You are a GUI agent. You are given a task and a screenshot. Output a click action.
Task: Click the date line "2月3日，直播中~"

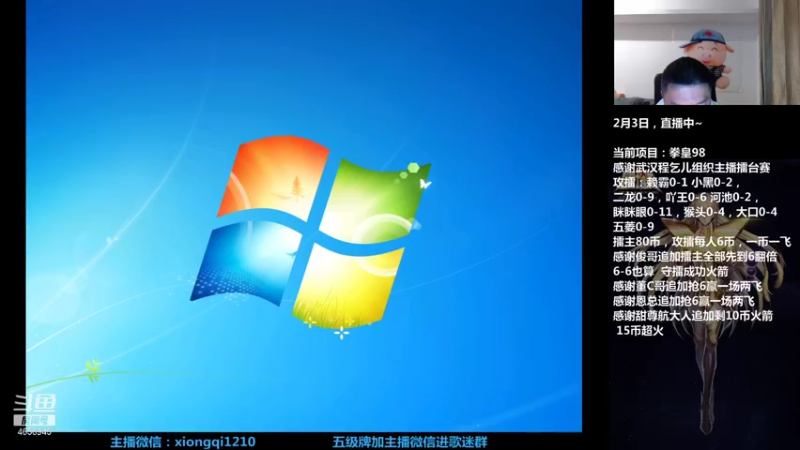657,123
